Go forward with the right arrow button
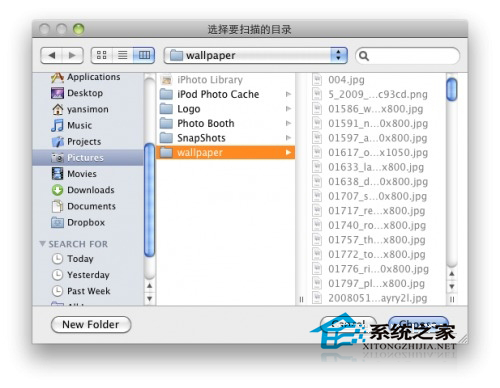This screenshot has height=388, width=500. (x=72, y=55)
